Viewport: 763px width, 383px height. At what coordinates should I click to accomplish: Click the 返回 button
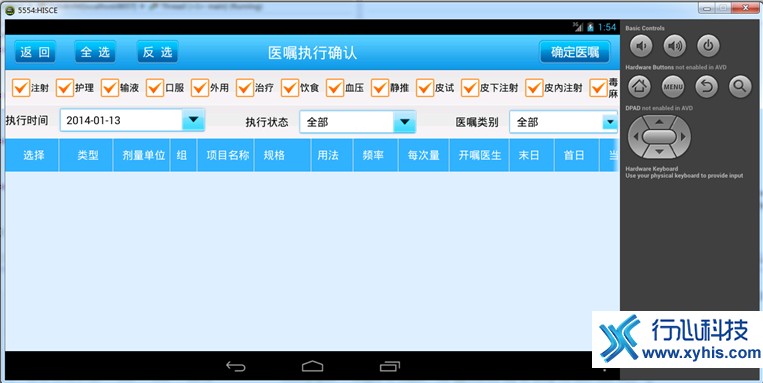(x=35, y=52)
